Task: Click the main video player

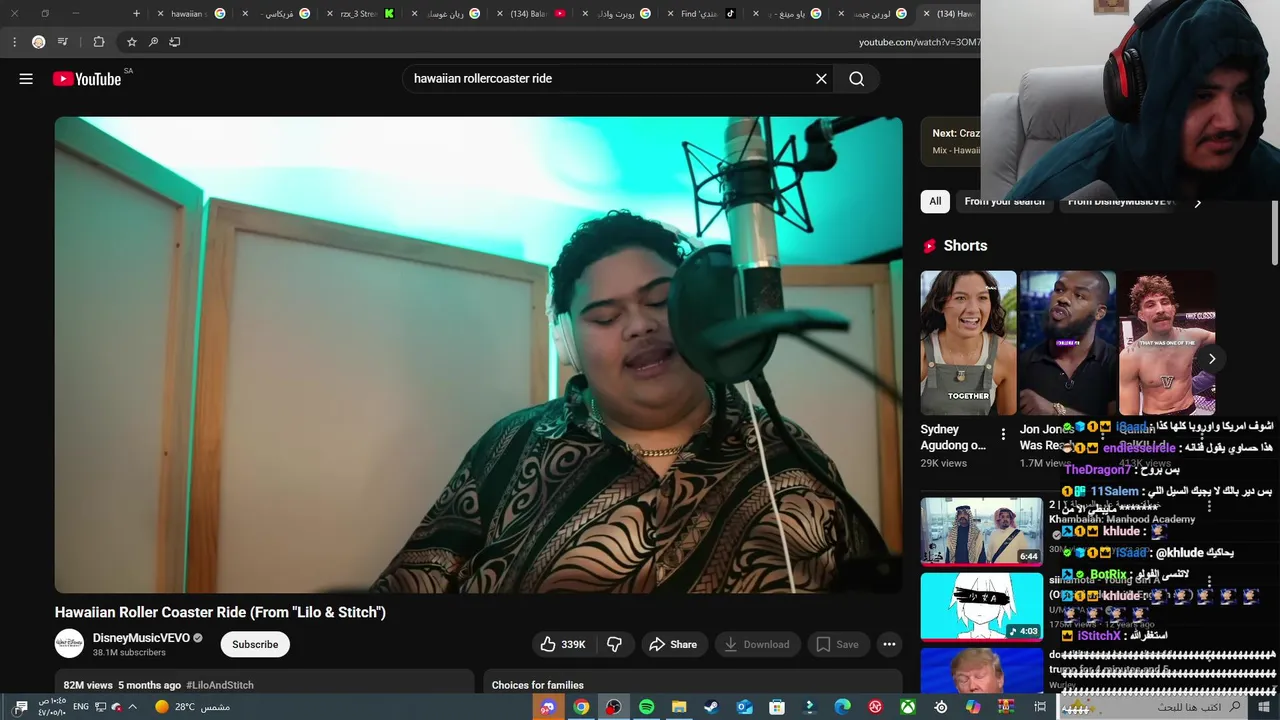Action: click(x=478, y=355)
